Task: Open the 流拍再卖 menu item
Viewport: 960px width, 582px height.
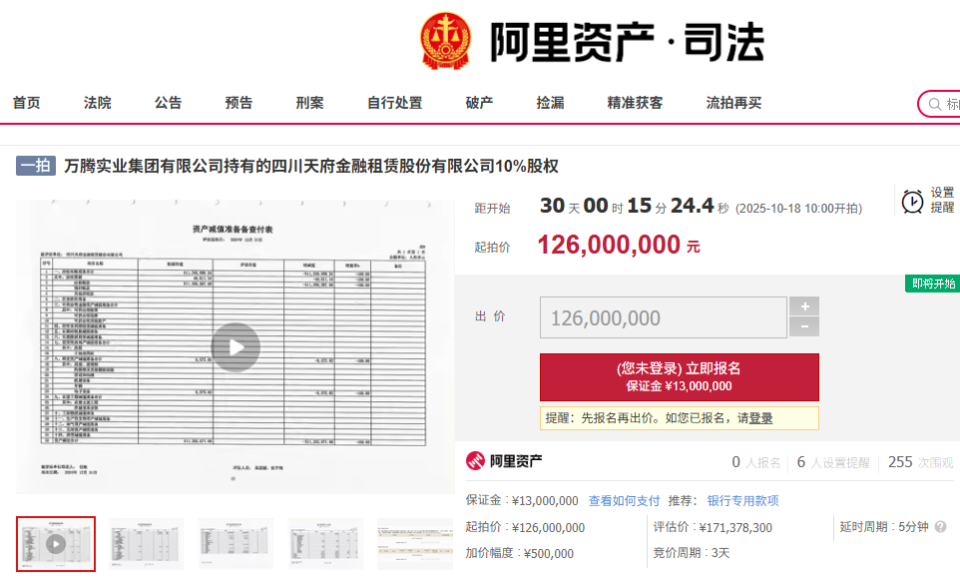Action: (x=733, y=103)
